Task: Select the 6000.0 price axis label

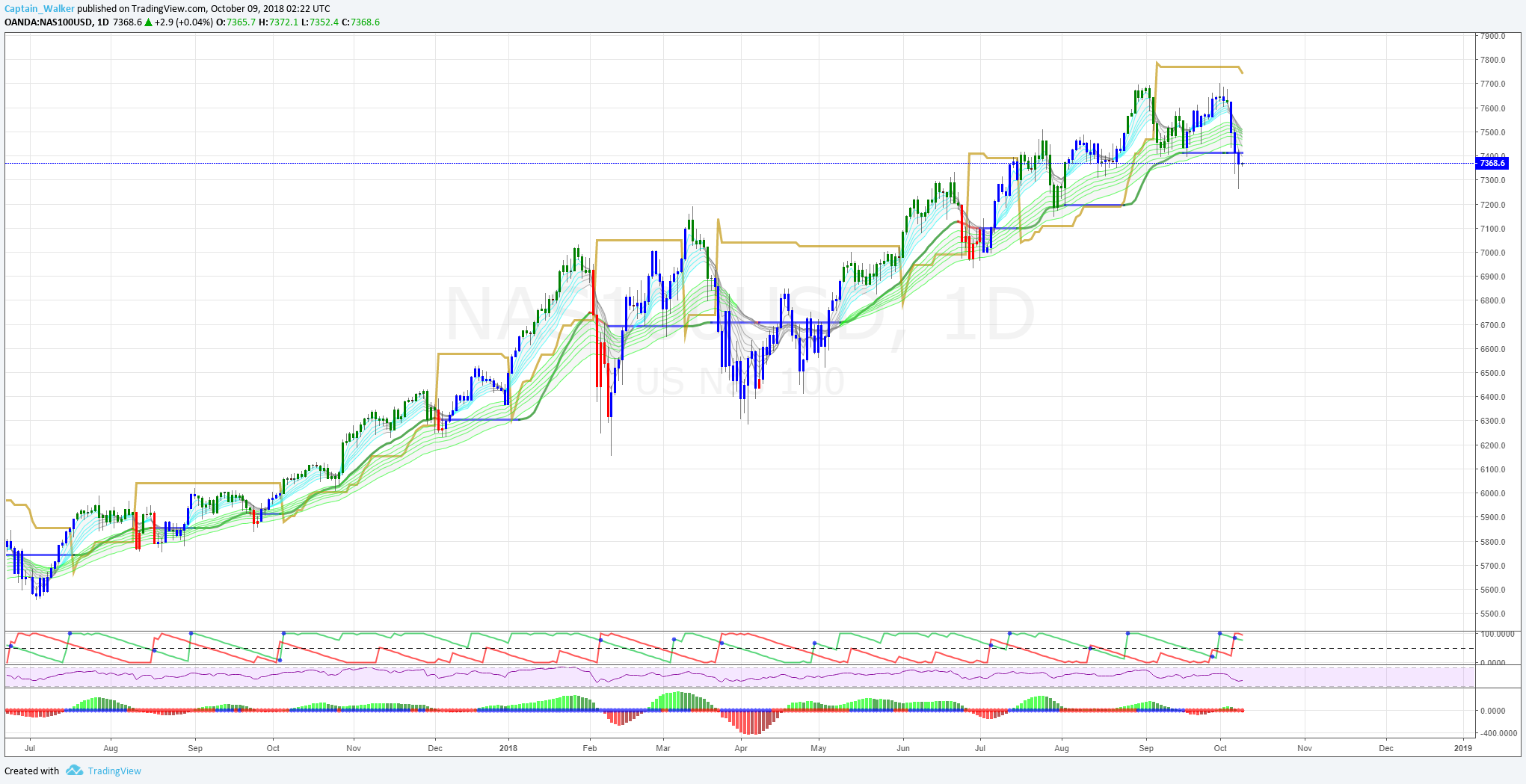Action: point(1492,493)
